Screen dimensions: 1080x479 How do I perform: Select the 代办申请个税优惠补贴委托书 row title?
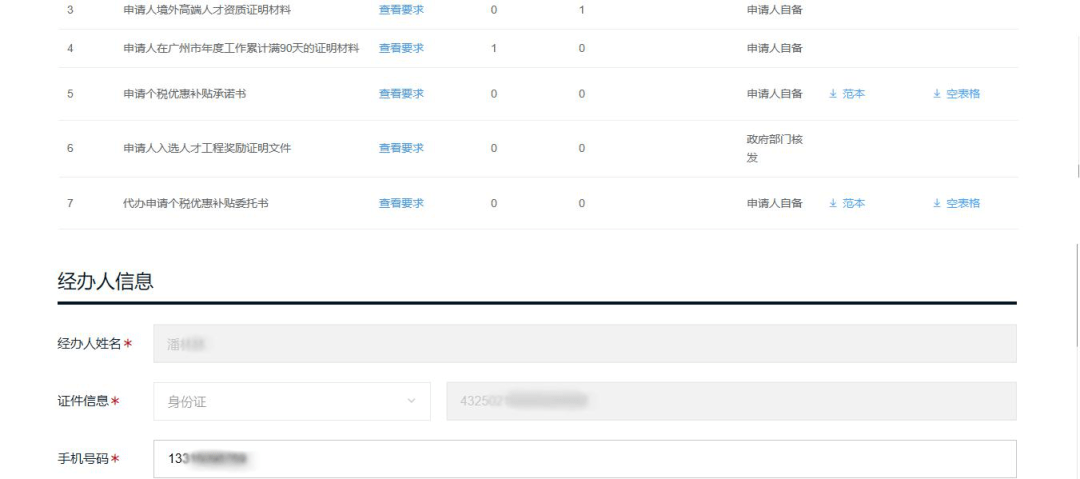click(x=195, y=203)
